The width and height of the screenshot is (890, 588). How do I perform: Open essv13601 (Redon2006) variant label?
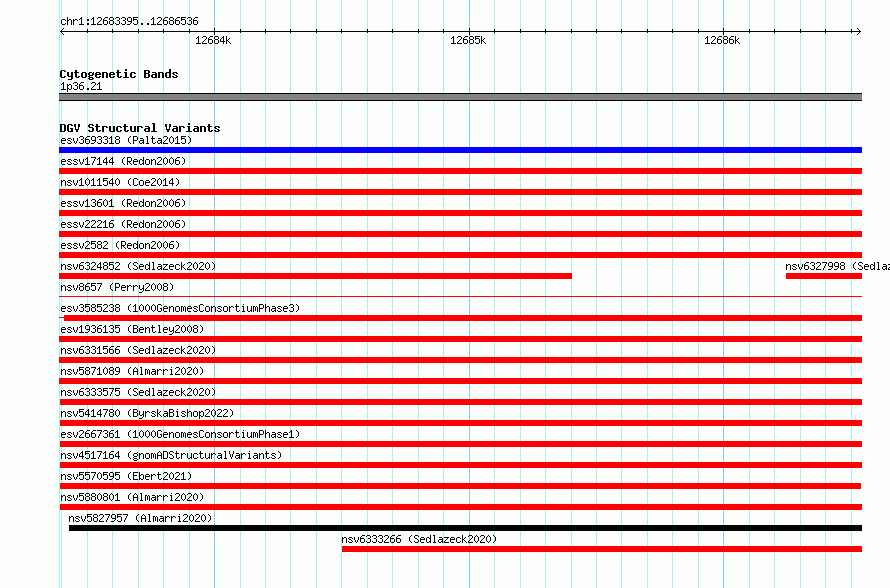123,203
